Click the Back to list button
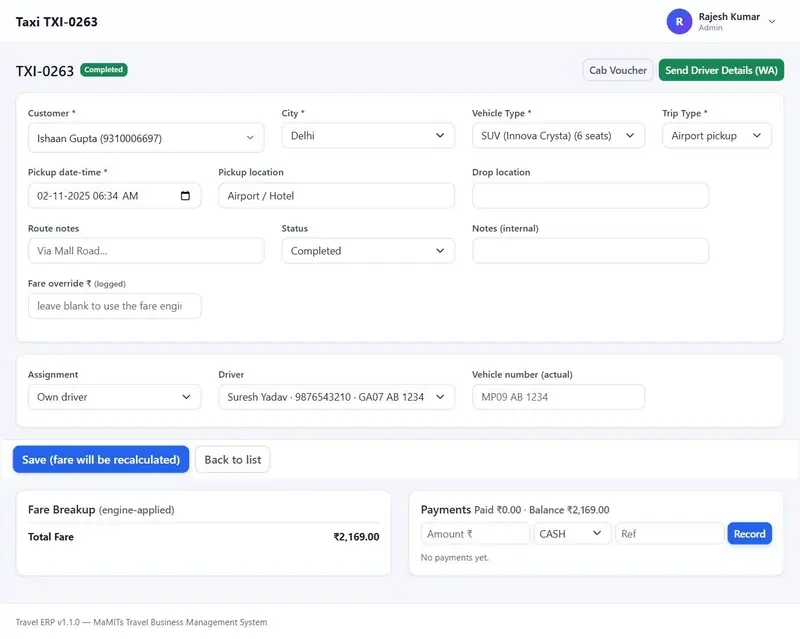This screenshot has height=639, width=800. tap(232, 459)
